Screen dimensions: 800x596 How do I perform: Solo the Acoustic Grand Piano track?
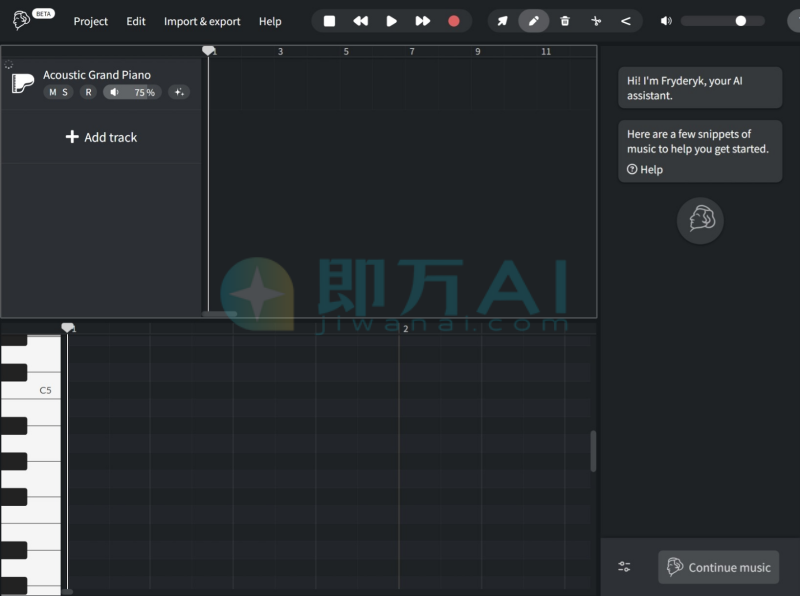pos(65,92)
